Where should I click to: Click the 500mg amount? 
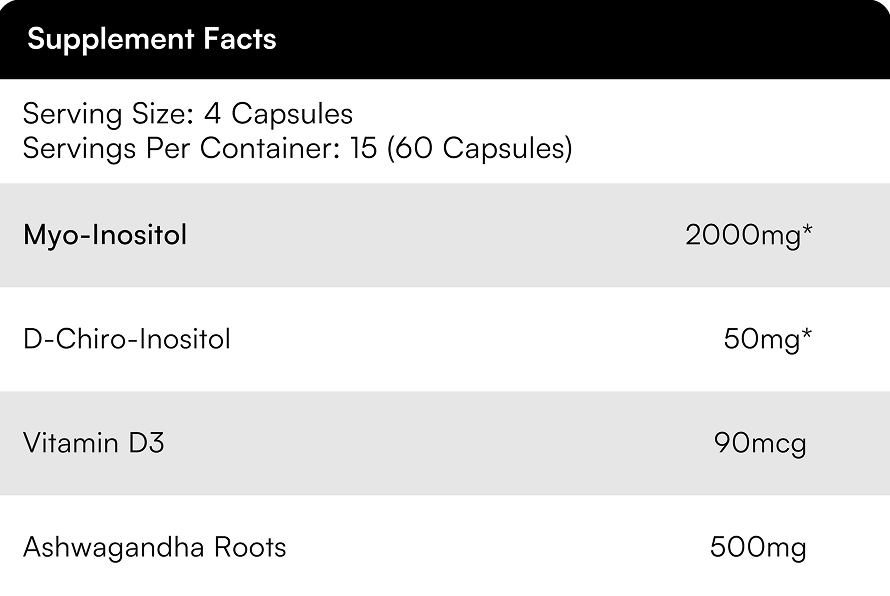pyautogui.click(x=758, y=548)
